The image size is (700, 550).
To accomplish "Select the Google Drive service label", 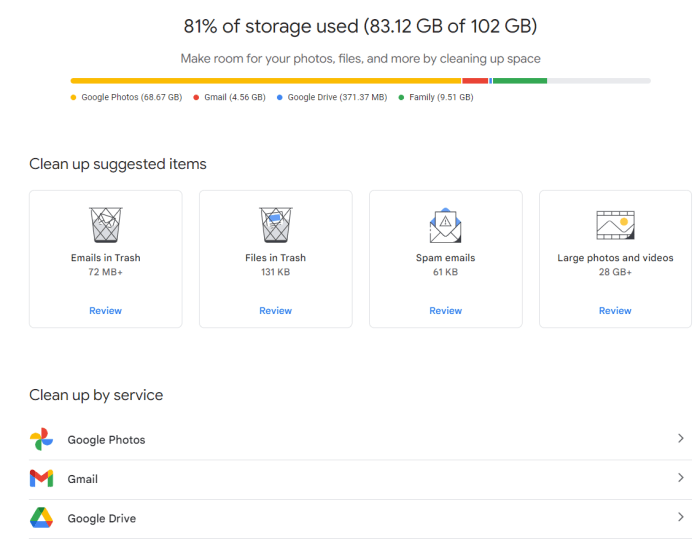I will 102,518.
